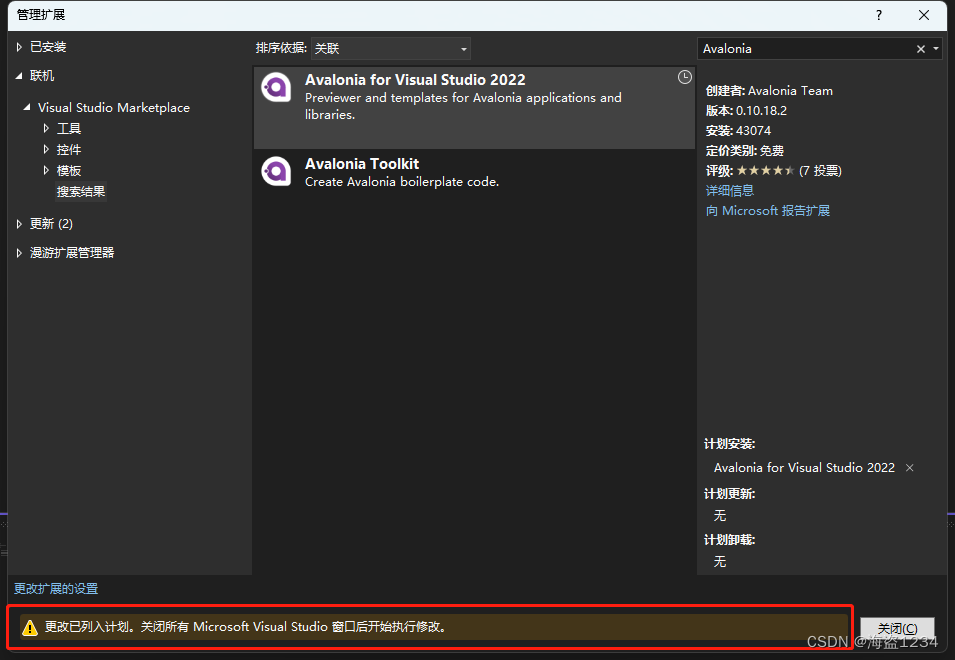The image size is (955, 660).
Task: Select the 联机 label
Action: pyautogui.click(x=42, y=75)
